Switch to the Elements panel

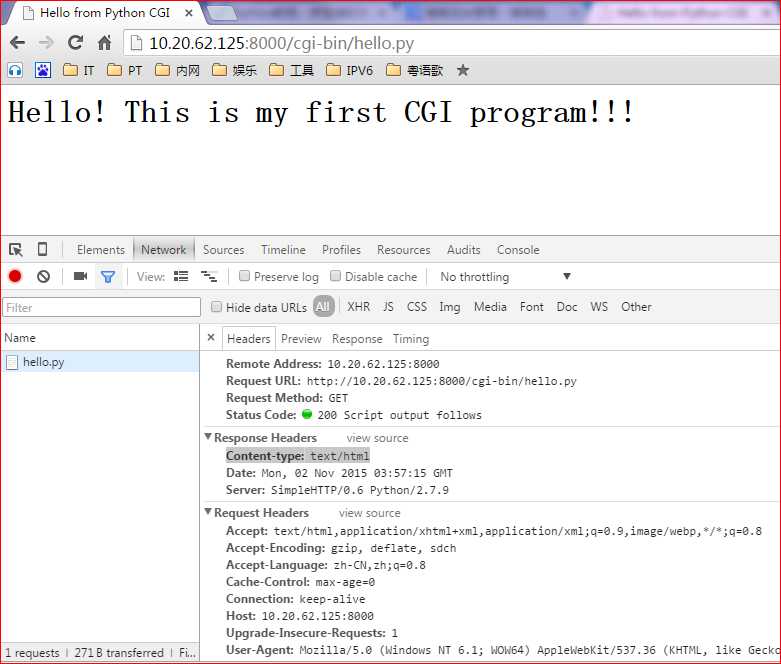coord(101,250)
